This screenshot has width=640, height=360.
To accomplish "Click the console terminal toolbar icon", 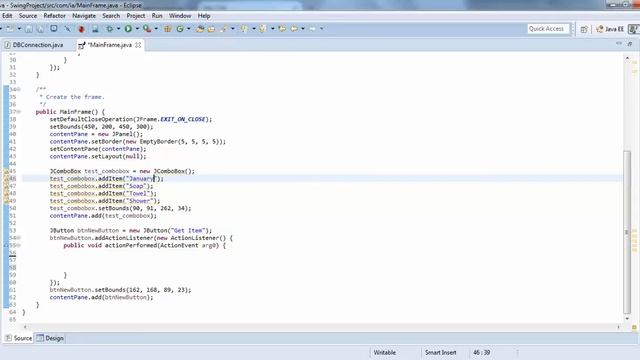I will click(54, 29).
